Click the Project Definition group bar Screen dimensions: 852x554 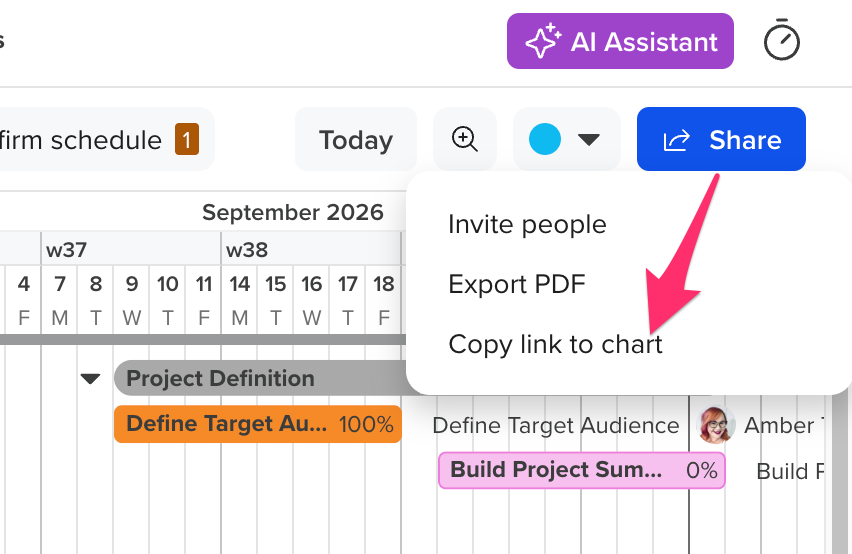pos(260,378)
